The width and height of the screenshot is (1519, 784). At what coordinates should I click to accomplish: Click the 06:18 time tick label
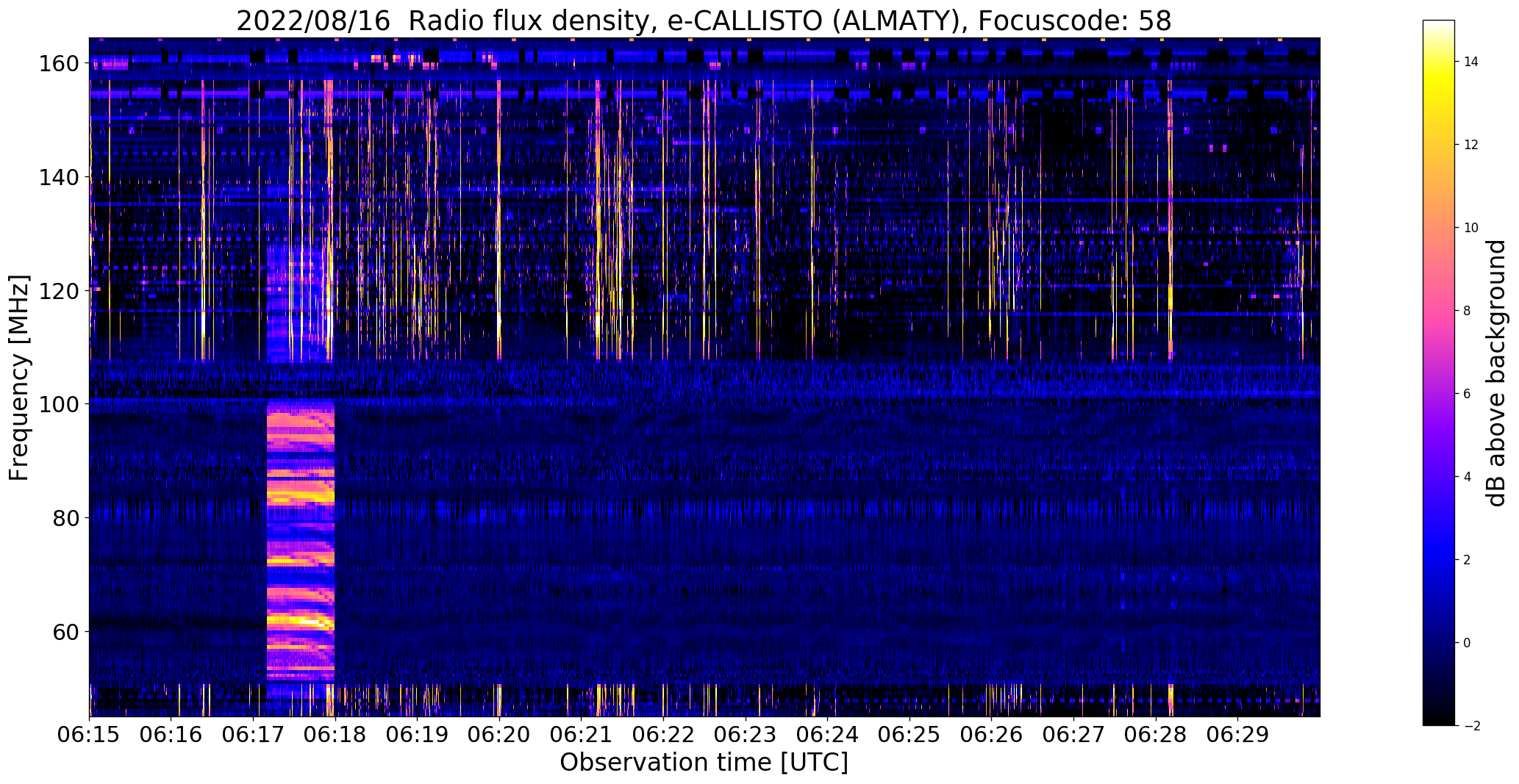(335, 735)
